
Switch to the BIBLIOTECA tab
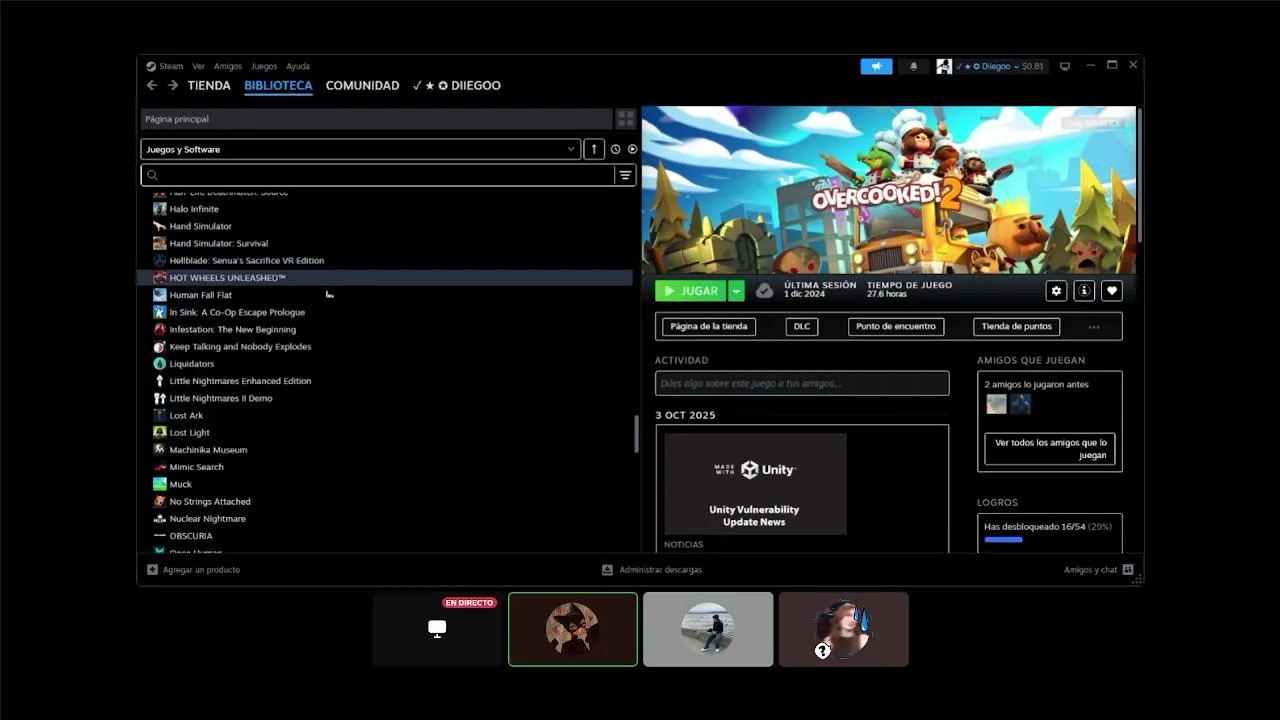coord(278,85)
